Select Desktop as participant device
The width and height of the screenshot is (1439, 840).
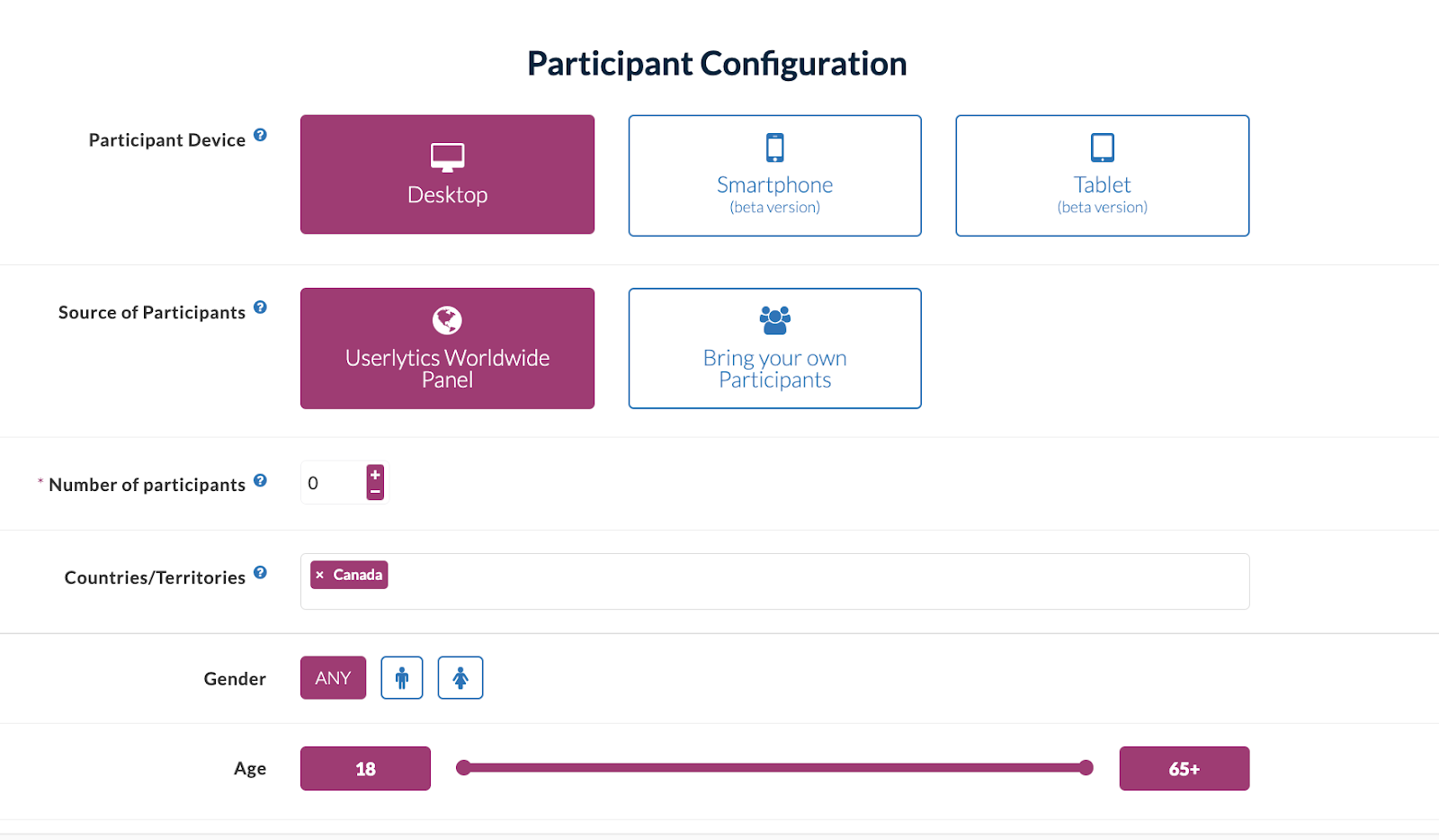click(x=447, y=174)
